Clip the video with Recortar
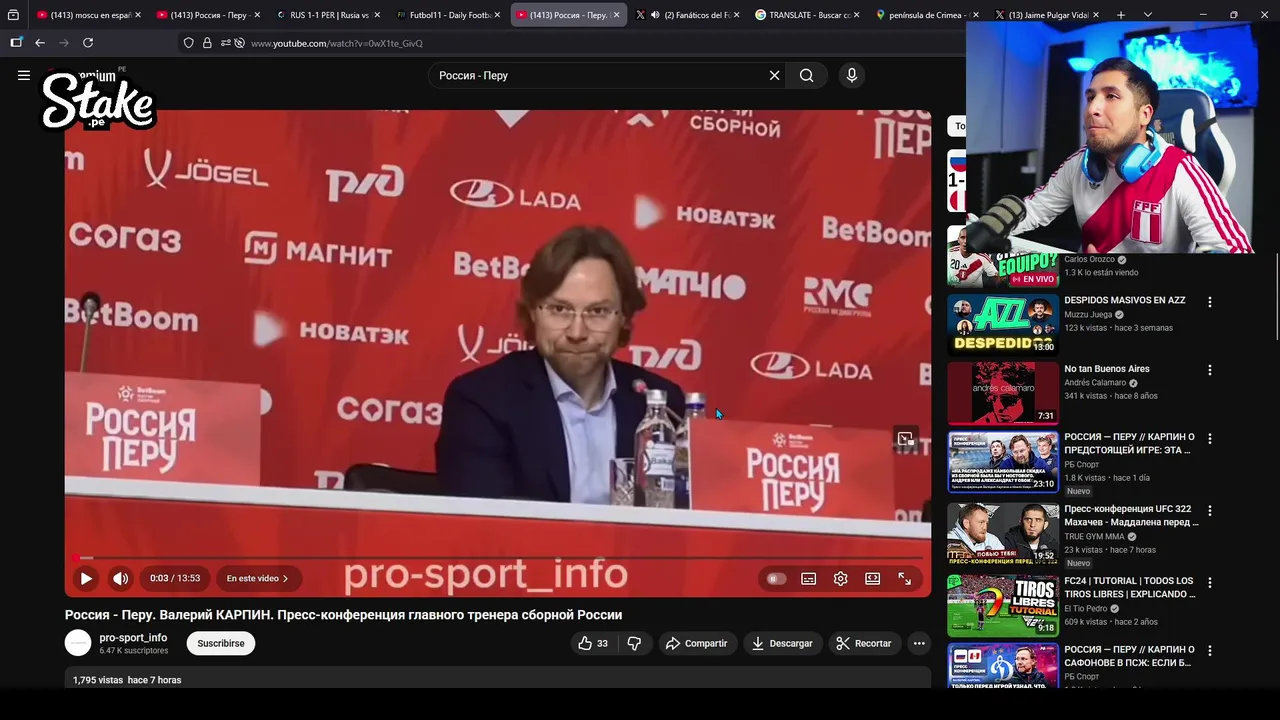This screenshot has width=1280, height=720. point(863,643)
